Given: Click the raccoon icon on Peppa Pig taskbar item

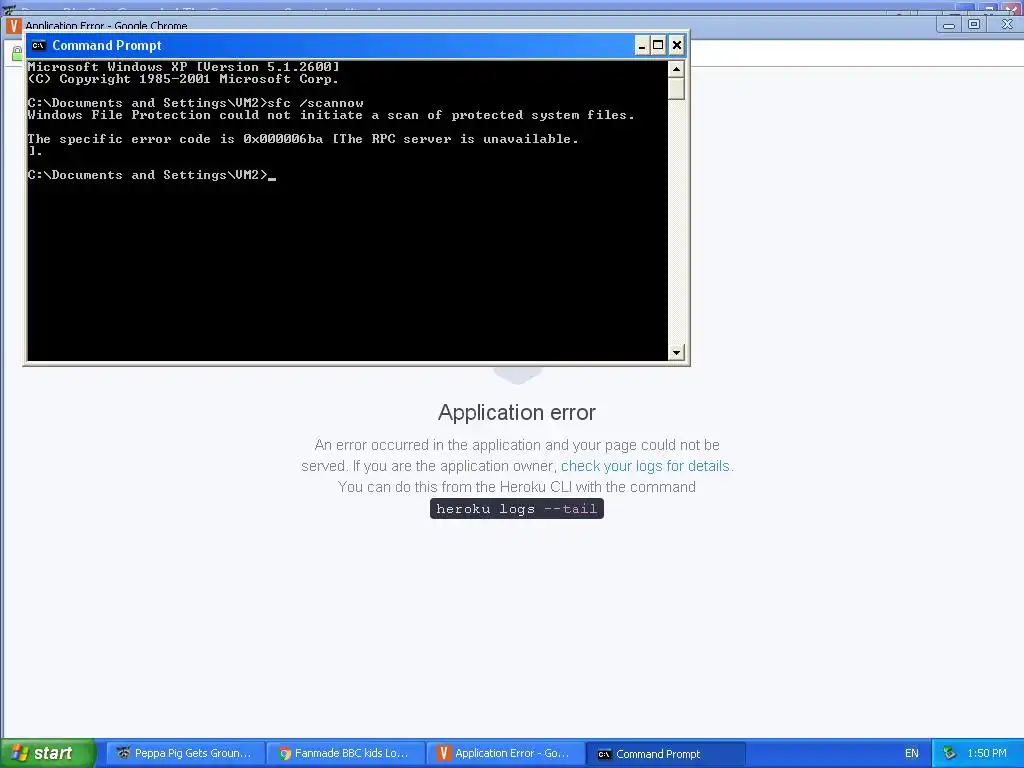Looking at the screenshot, I should point(123,752).
